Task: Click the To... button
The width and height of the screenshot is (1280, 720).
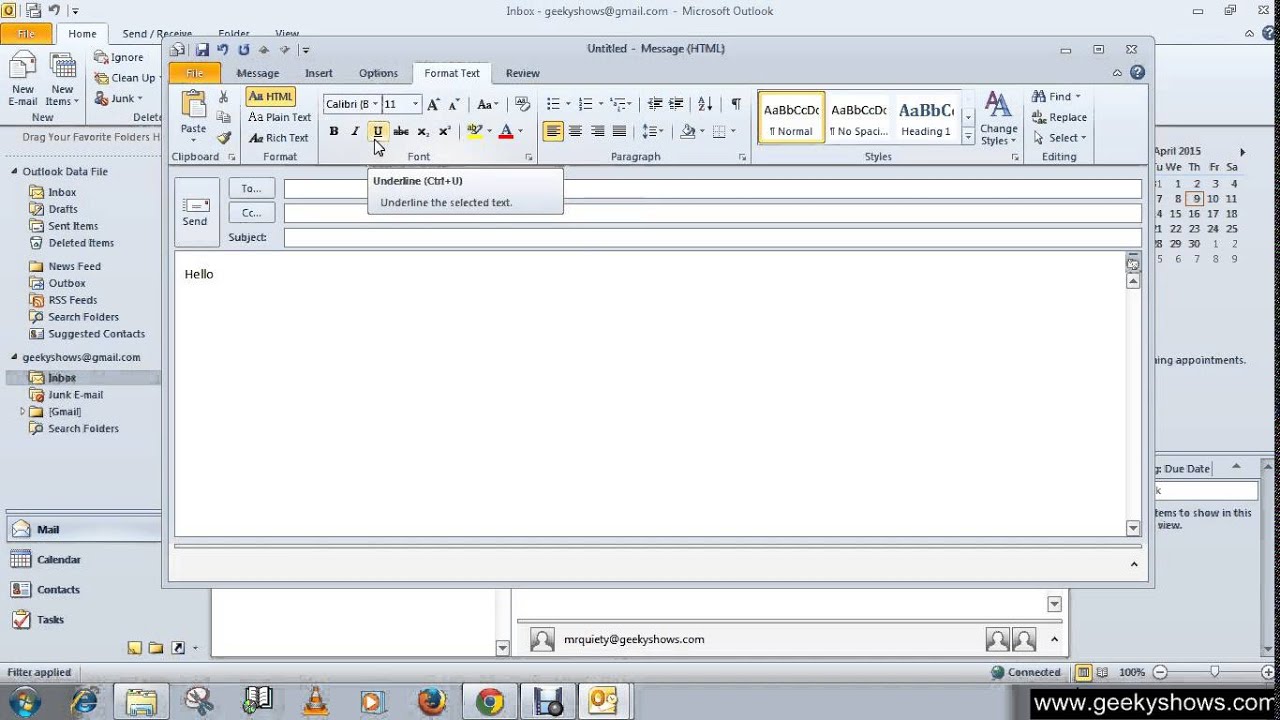Action: coord(251,189)
